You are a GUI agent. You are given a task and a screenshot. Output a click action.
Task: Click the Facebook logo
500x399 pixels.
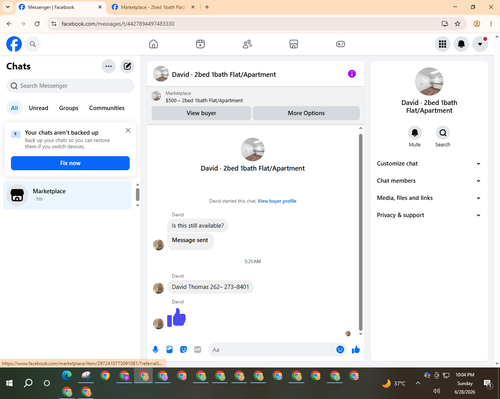14,44
